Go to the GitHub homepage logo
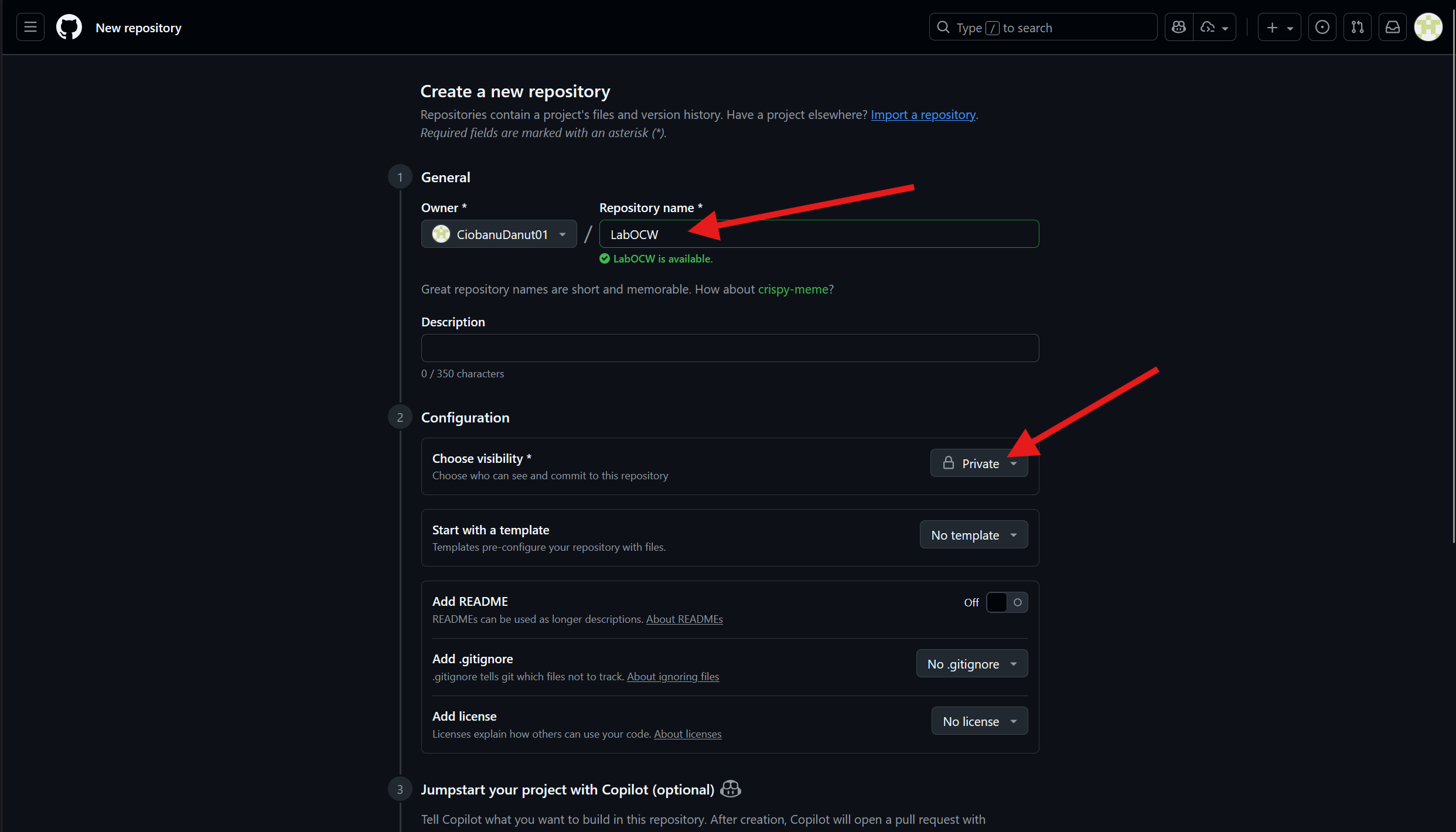Viewport: 1456px width, 832px height. [x=69, y=28]
